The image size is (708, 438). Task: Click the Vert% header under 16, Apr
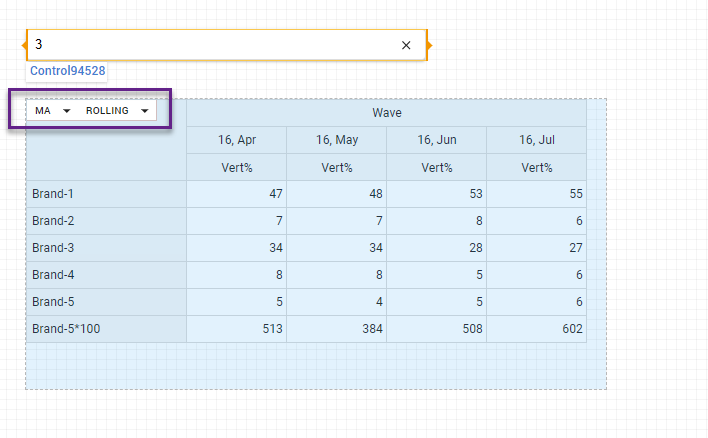236,167
